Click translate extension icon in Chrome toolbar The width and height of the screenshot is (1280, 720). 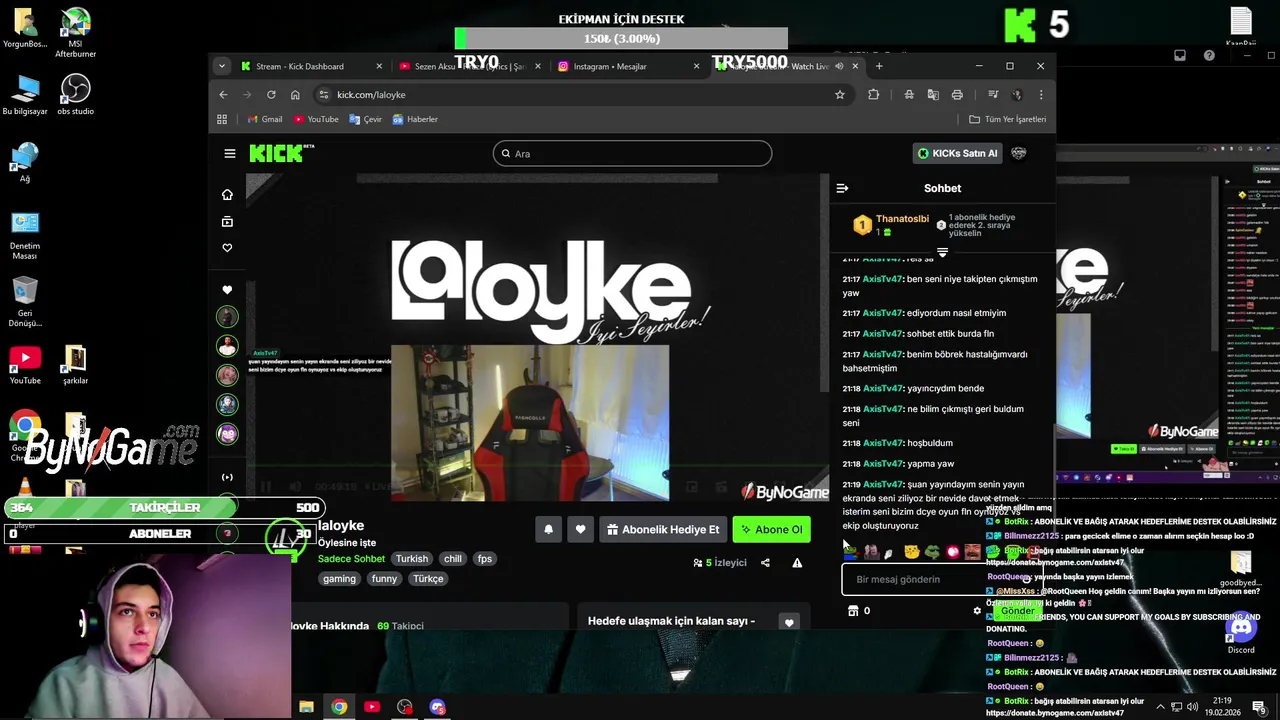(933, 94)
